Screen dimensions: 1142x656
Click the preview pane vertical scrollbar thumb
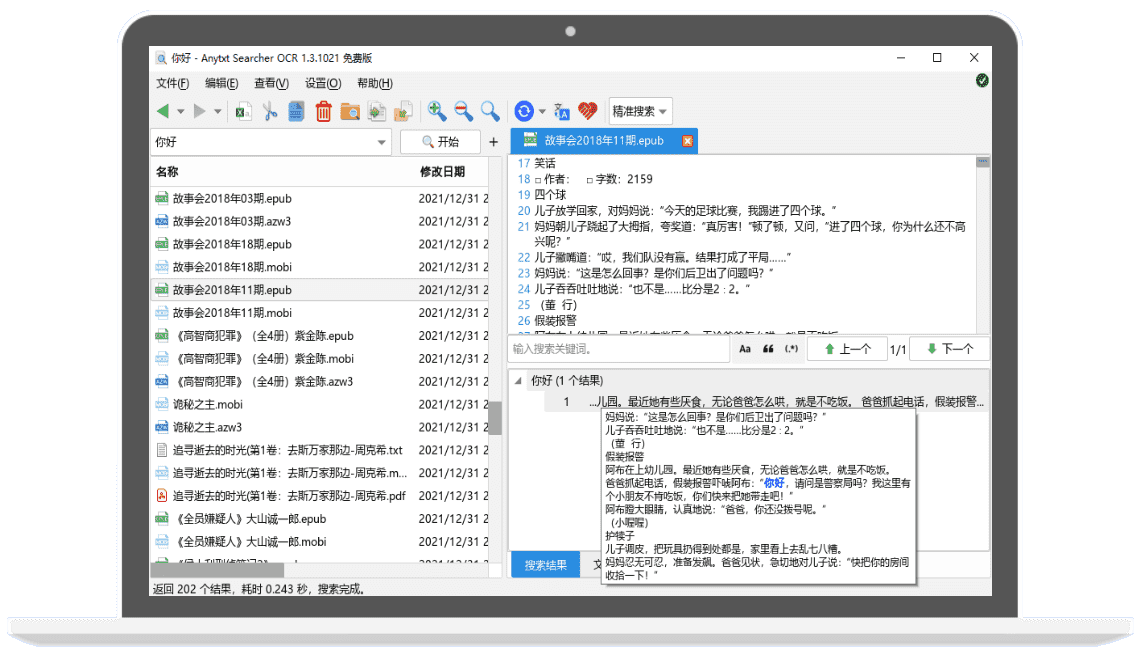982,162
